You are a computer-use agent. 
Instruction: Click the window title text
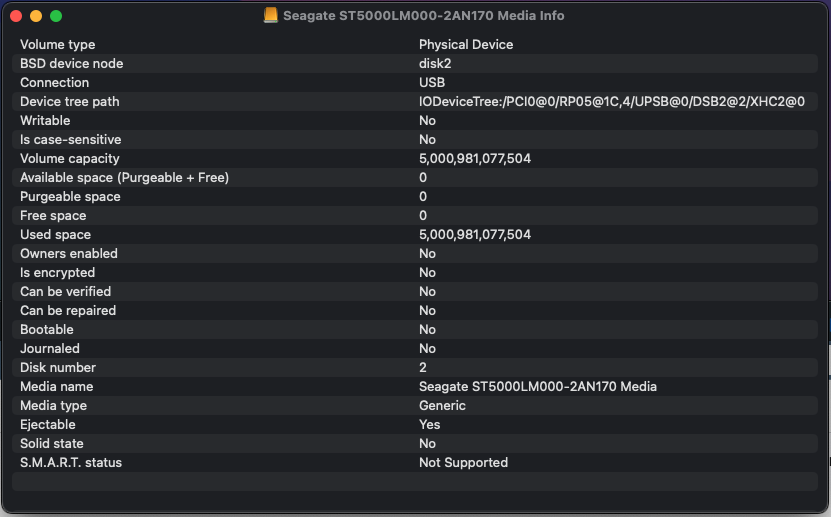[423, 16]
